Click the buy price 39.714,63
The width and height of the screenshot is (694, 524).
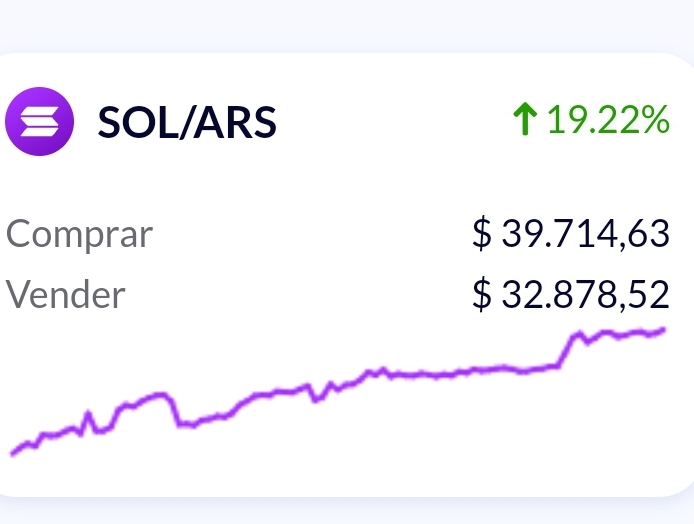point(585,233)
